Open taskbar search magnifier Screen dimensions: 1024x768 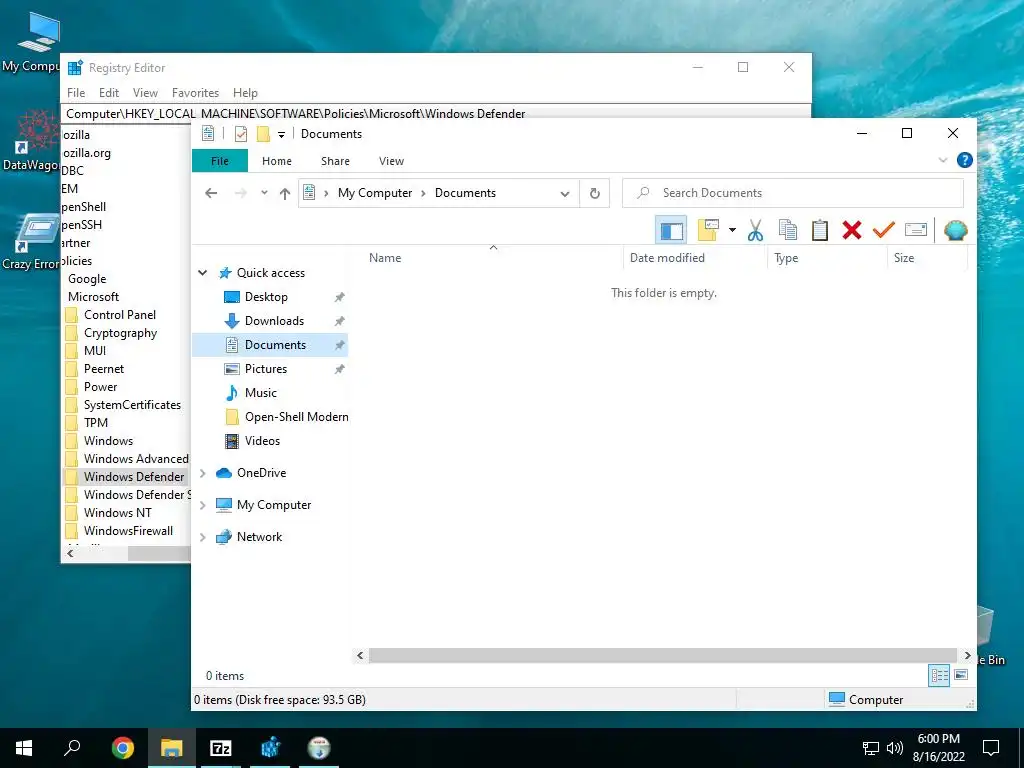tap(72, 748)
